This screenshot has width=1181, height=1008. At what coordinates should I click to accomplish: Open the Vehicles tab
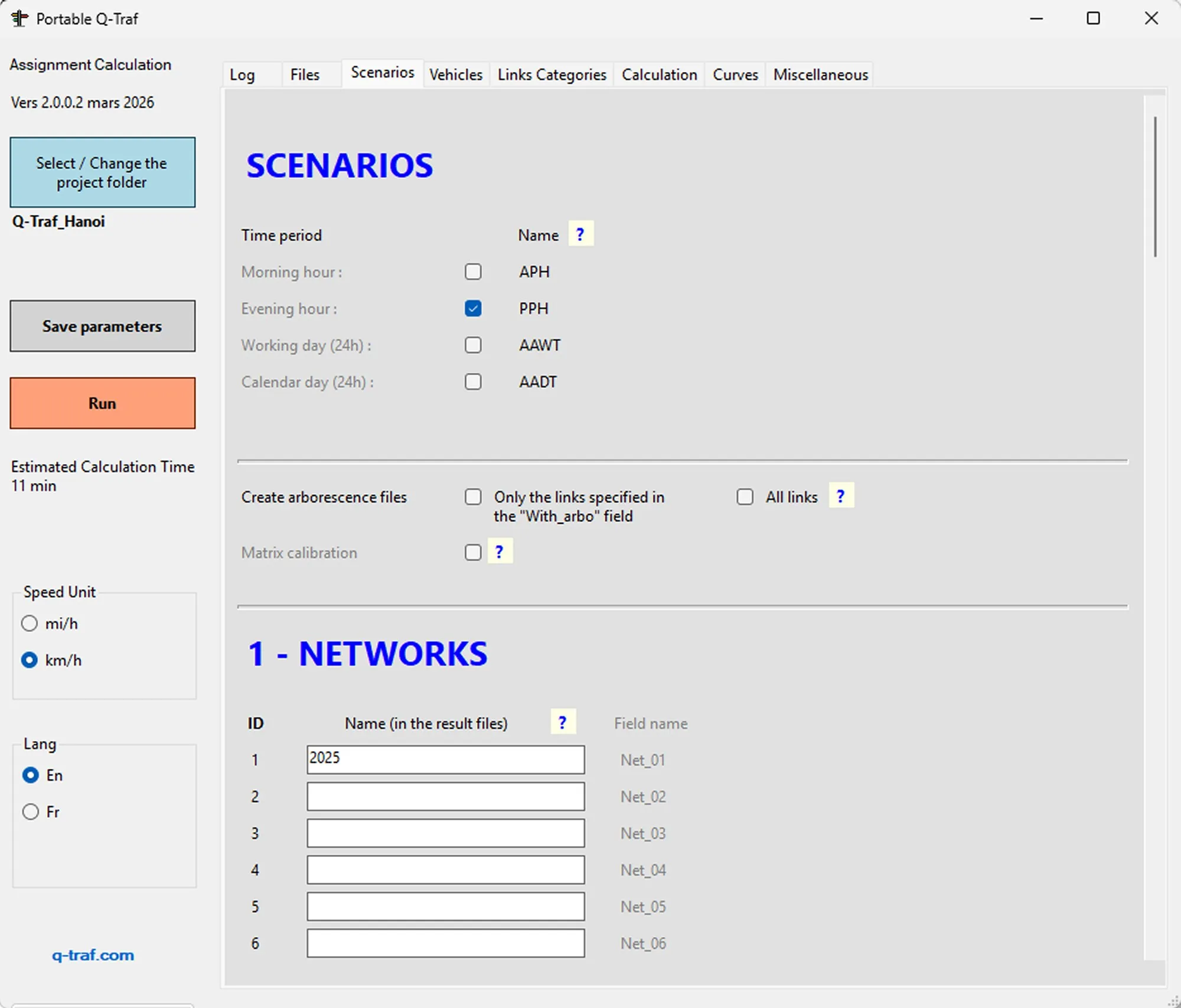[455, 75]
